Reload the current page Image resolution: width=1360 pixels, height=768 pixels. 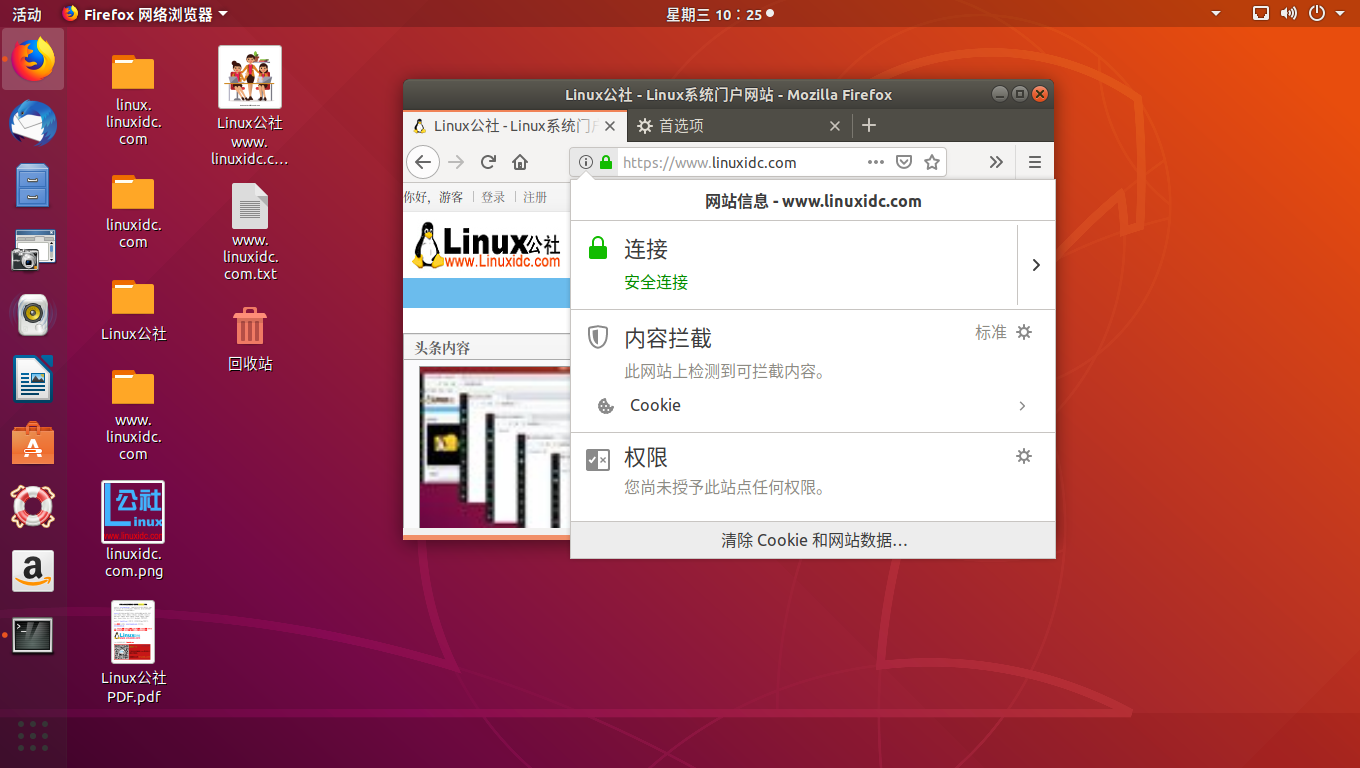coord(488,162)
